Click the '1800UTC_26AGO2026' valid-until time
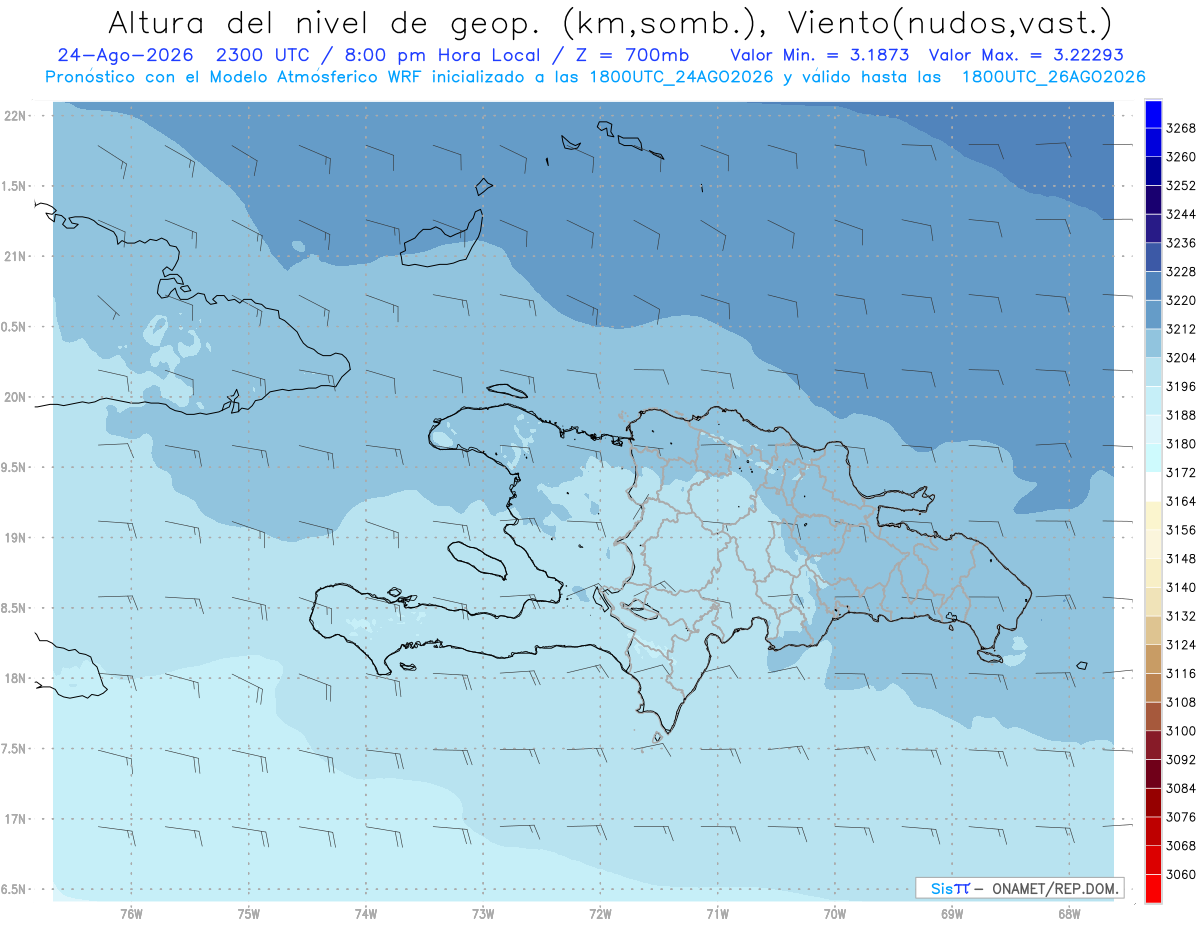 (x=1053, y=77)
